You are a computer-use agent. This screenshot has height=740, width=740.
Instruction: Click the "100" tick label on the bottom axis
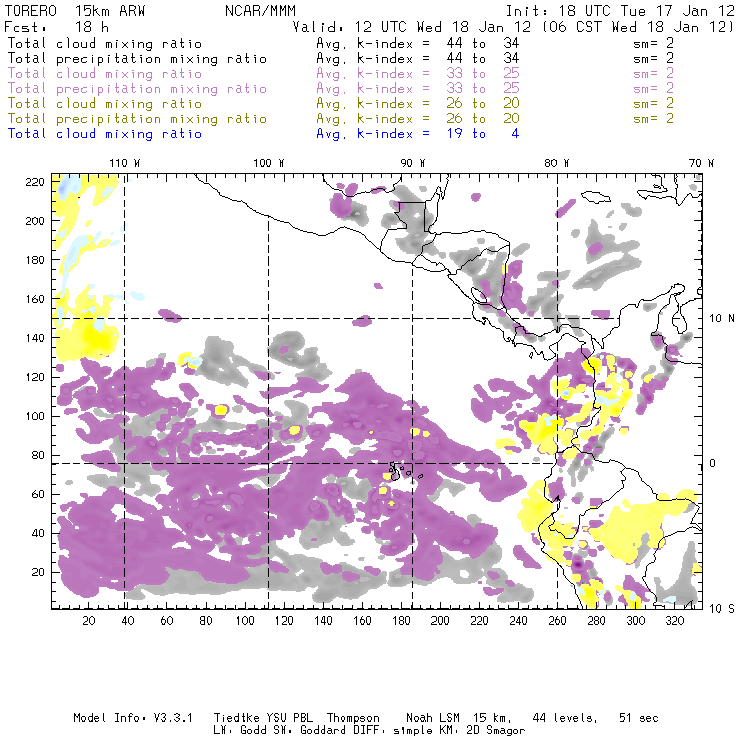(245, 621)
